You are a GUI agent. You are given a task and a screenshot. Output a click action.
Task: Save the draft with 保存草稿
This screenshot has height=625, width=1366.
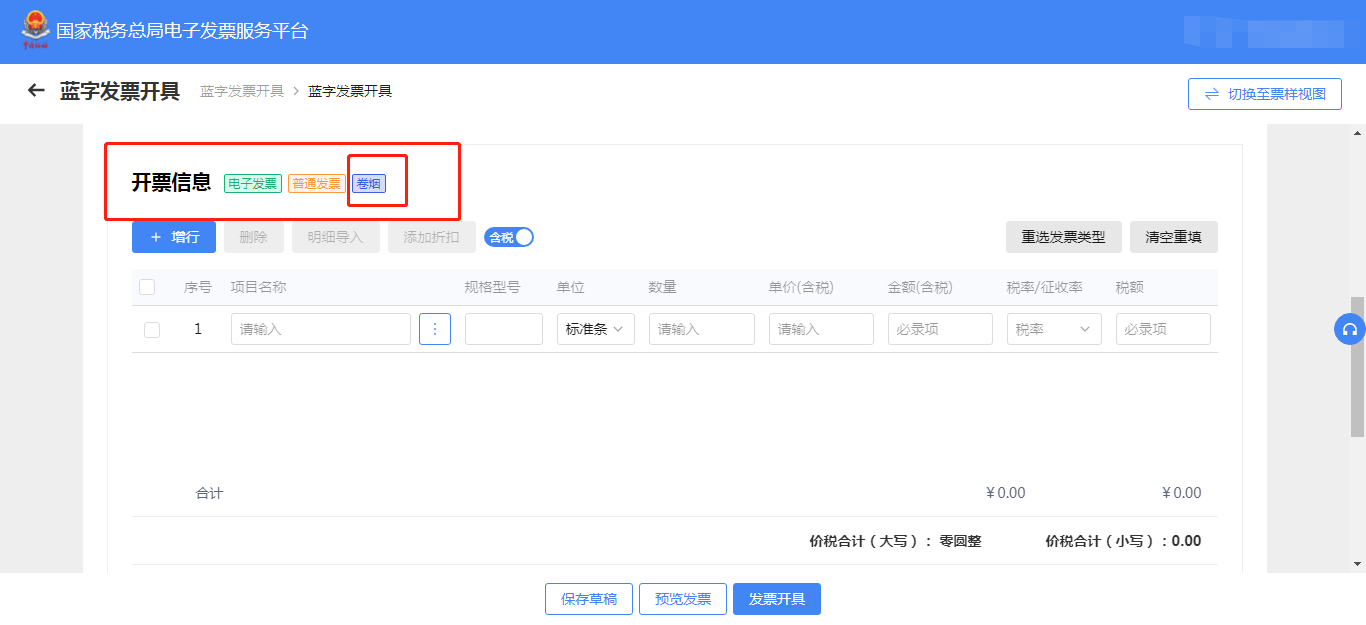tap(589, 599)
